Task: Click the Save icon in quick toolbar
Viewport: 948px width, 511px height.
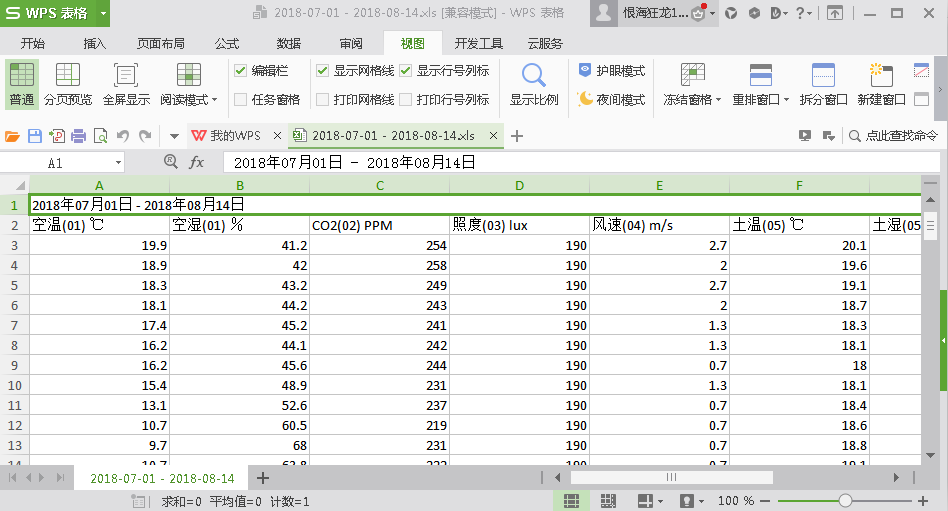Action: 35,136
